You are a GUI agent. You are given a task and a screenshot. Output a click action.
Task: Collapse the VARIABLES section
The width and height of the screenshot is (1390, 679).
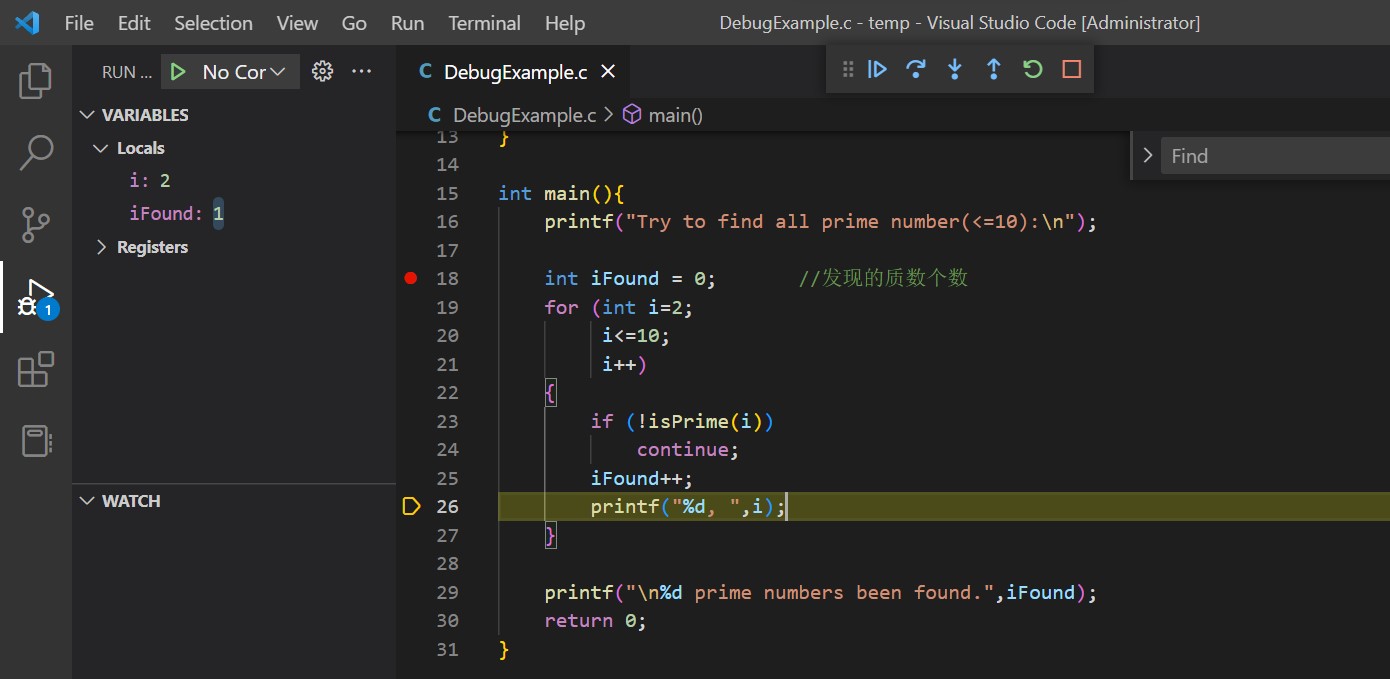tap(88, 115)
